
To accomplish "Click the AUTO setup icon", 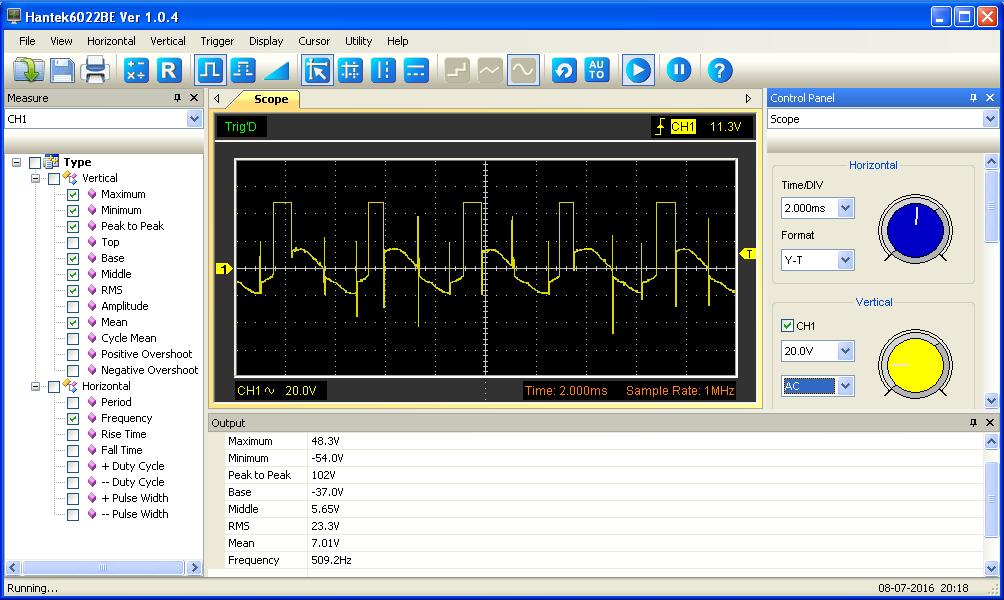I will click(597, 70).
